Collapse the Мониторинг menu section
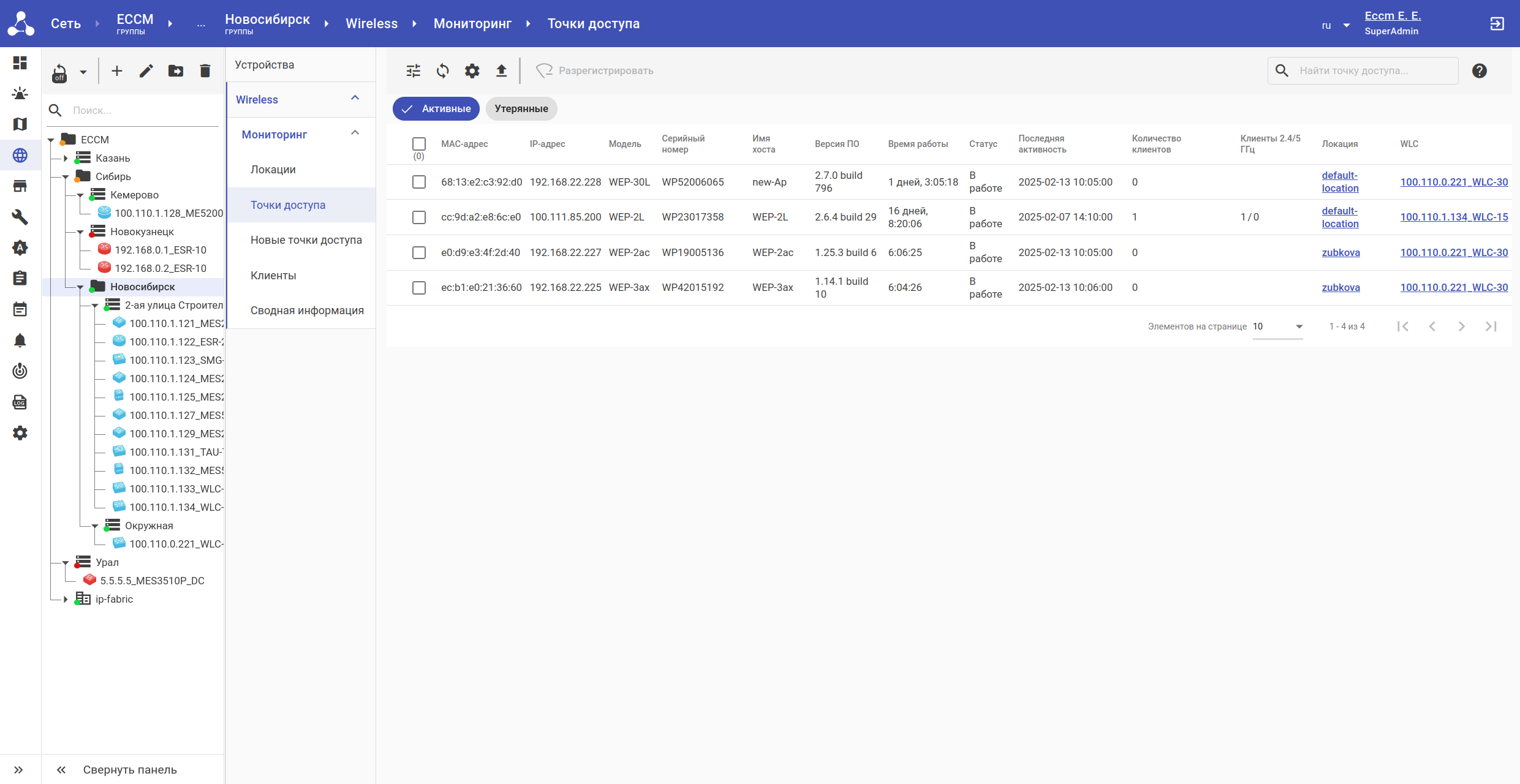 [355, 134]
